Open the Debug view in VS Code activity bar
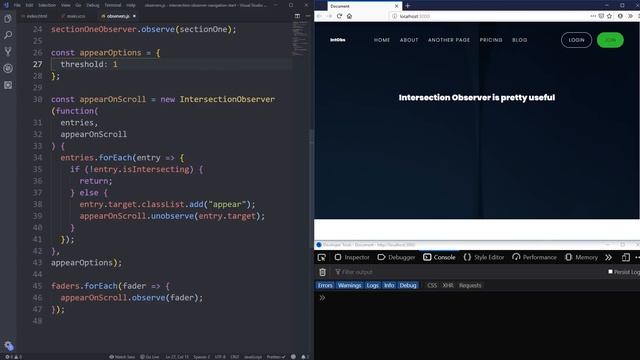Image resolution: width=640 pixels, height=360 pixels. click(x=8, y=68)
